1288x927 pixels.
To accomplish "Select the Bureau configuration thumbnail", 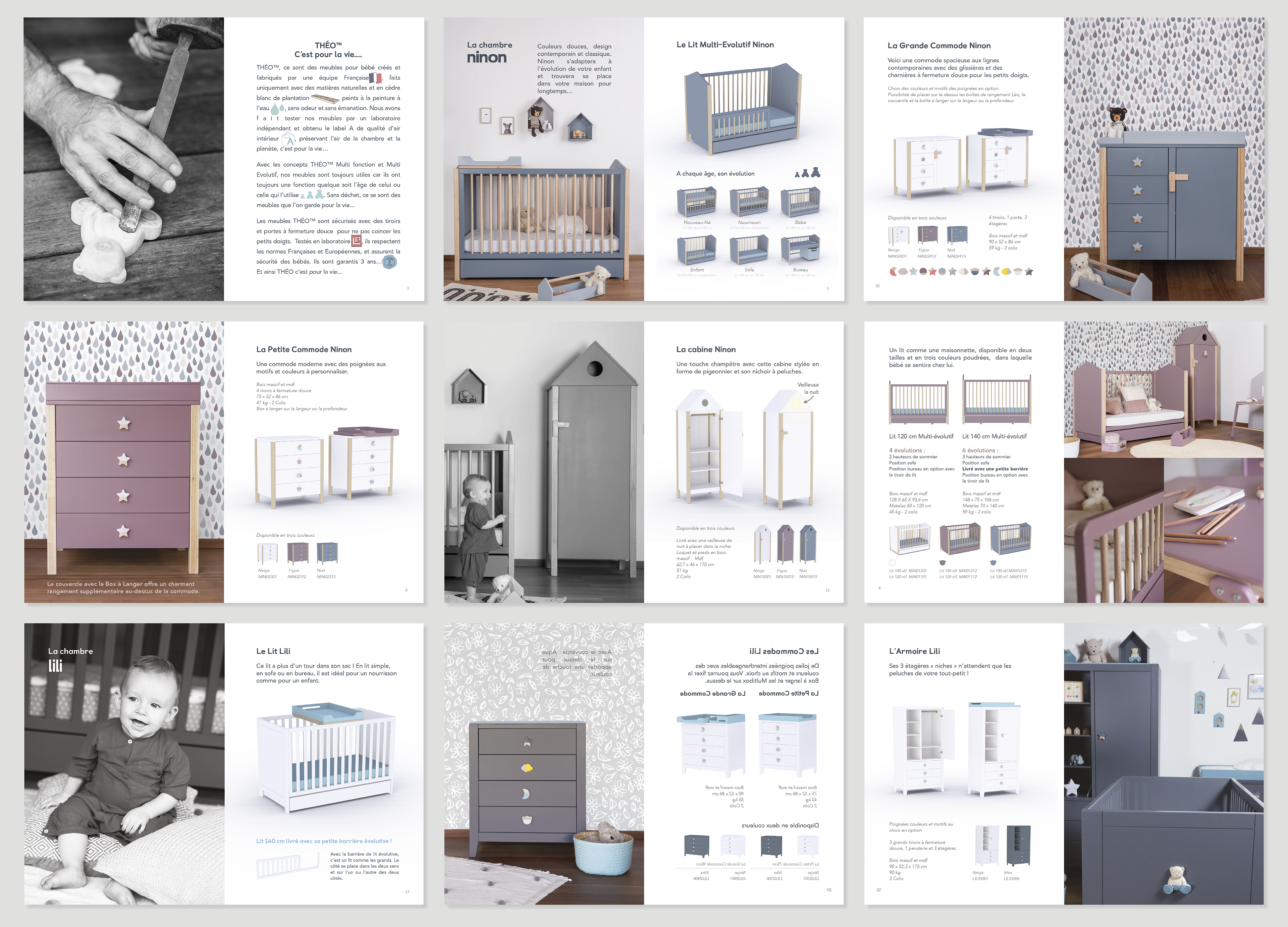I will click(800, 250).
